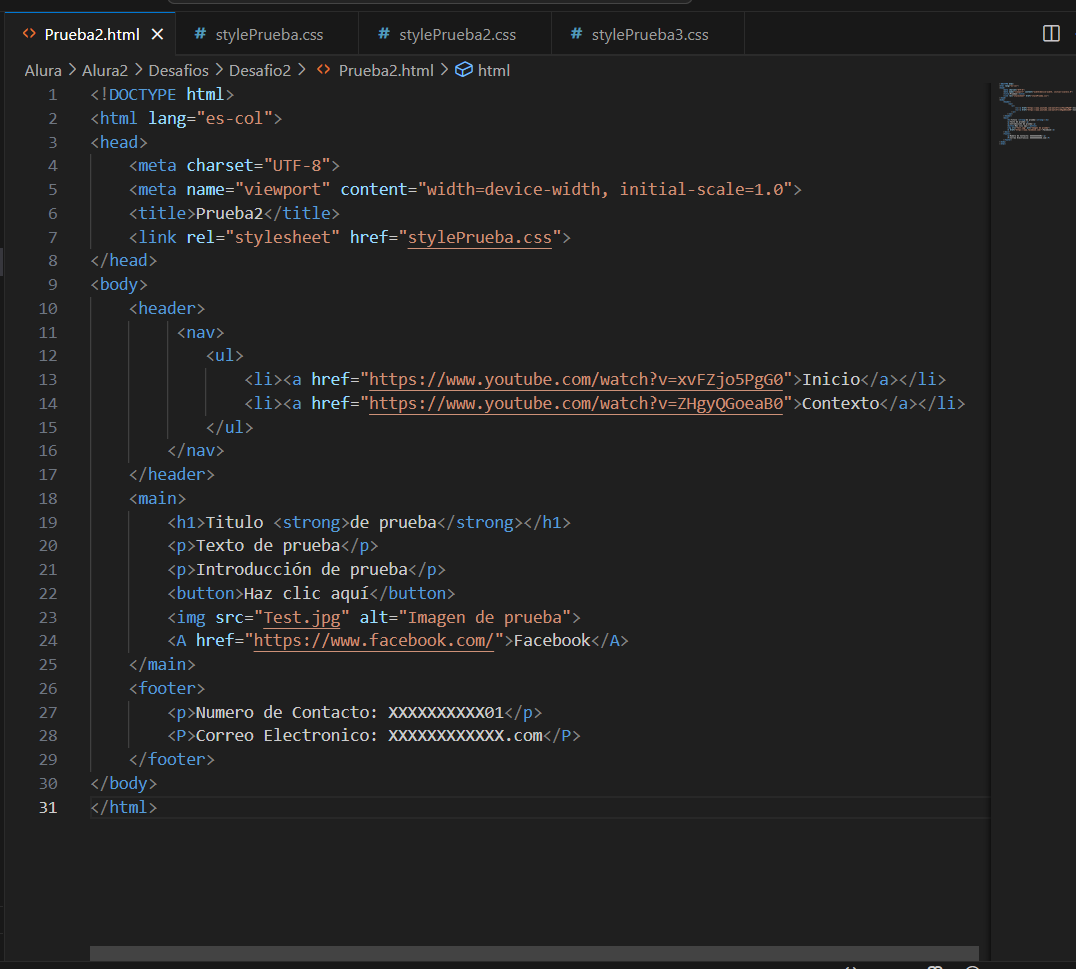The width and height of the screenshot is (1076, 969).
Task: Click the viewport content value text
Action: coord(605,189)
